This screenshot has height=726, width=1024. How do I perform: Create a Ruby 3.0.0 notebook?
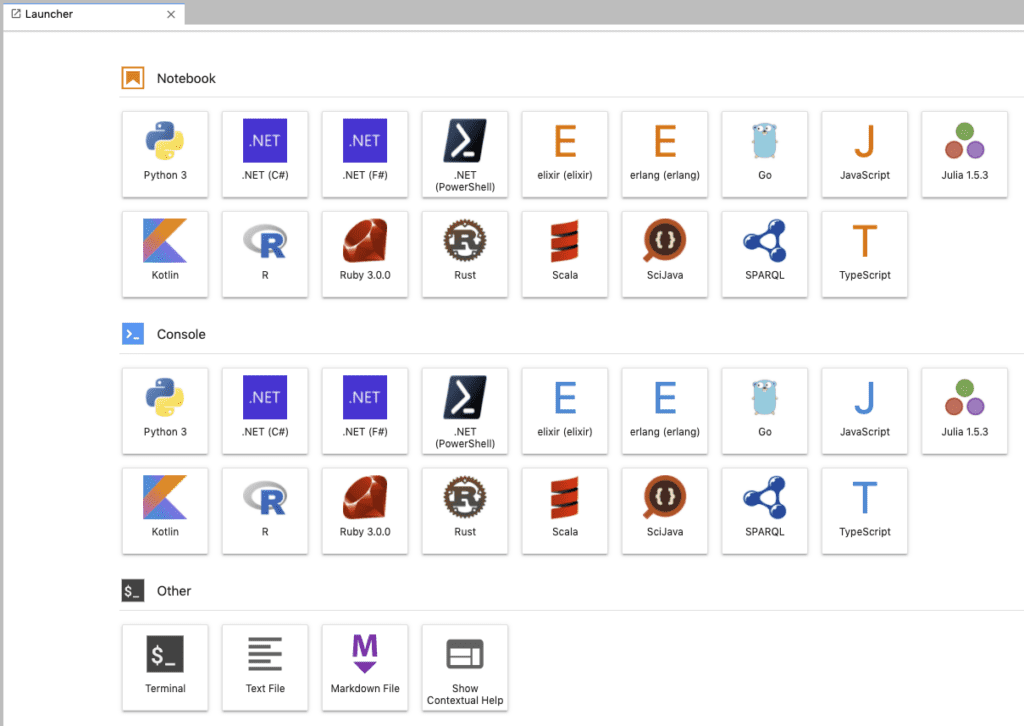(365, 254)
